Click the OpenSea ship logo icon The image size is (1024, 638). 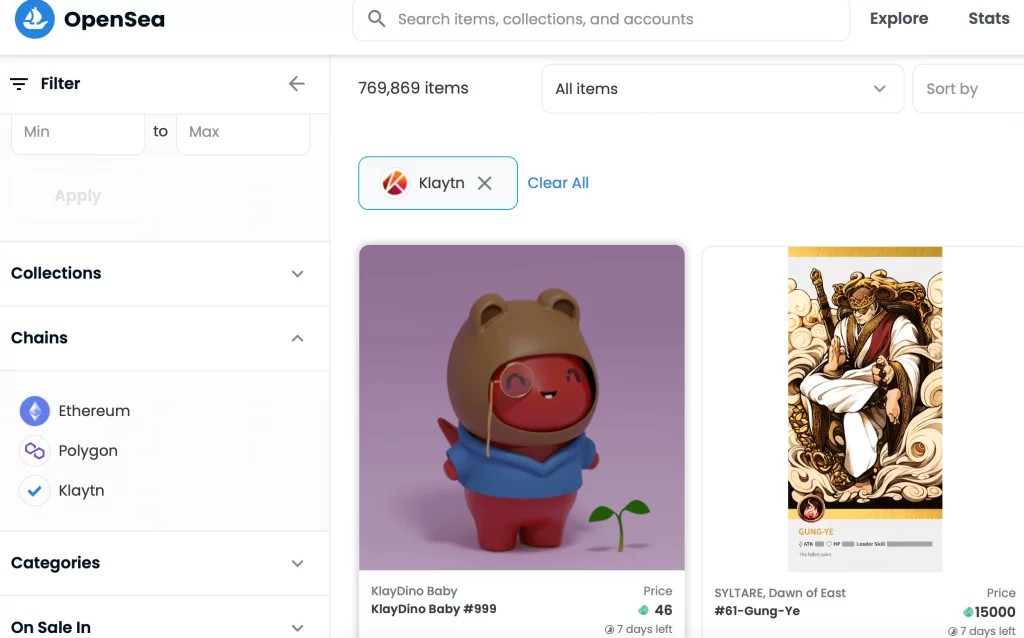[x=35, y=19]
